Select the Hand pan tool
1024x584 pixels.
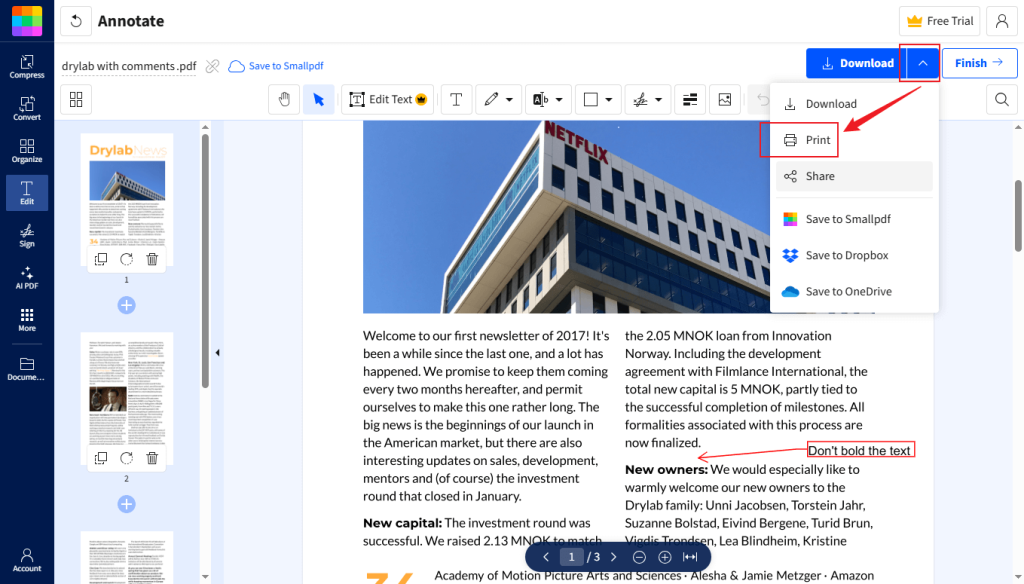[x=286, y=99]
